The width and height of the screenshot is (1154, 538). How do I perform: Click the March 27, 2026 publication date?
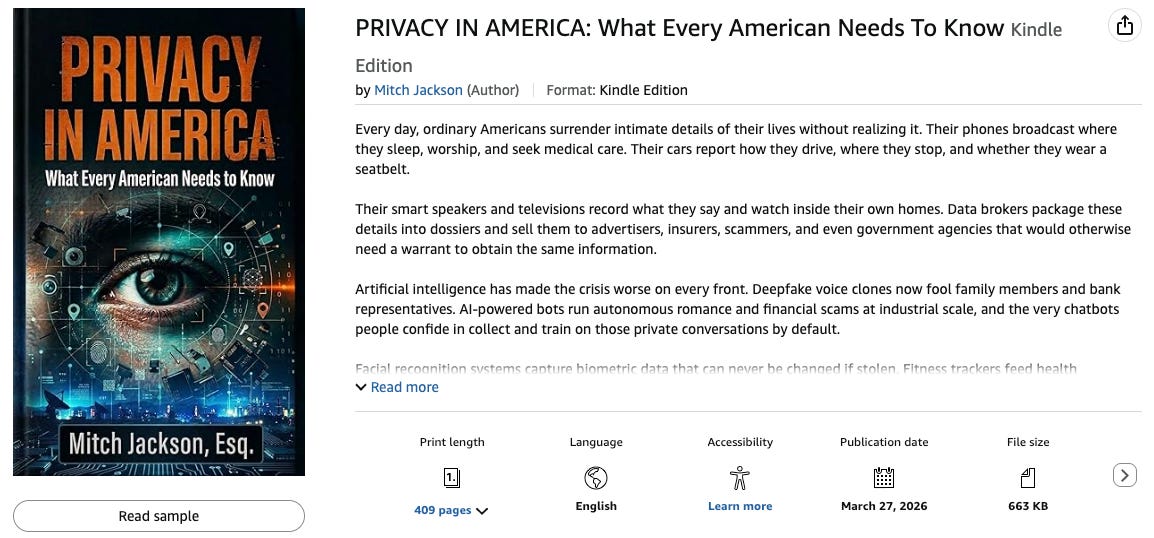click(x=884, y=506)
